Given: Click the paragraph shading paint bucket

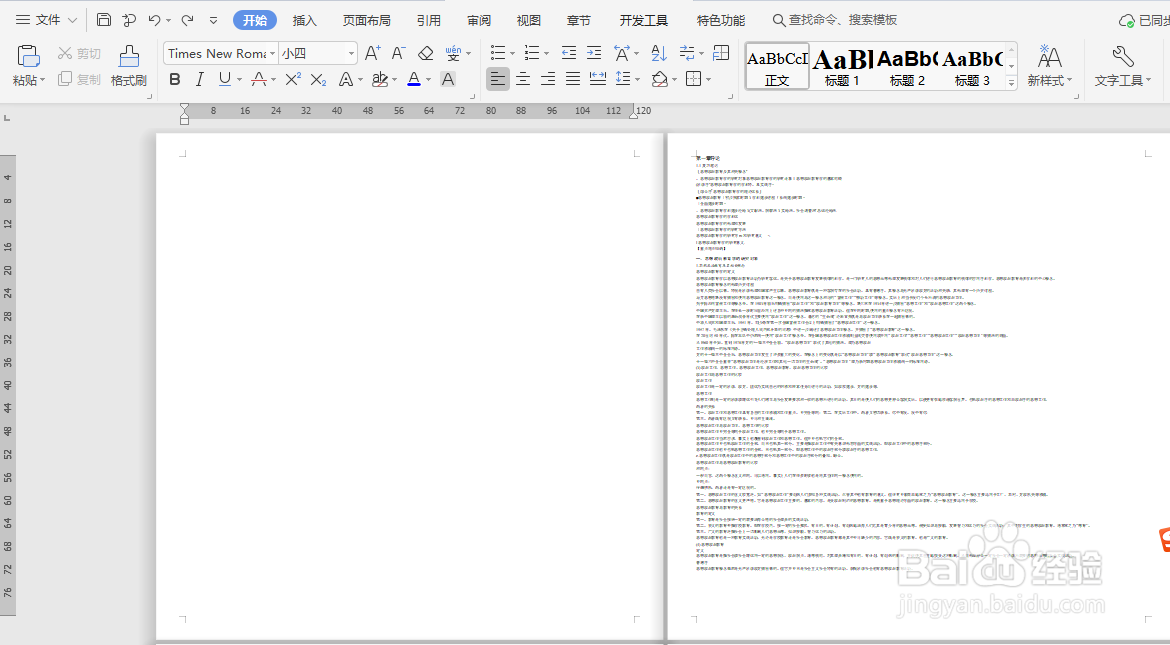Looking at the screenshot, I should pos(660,78).
